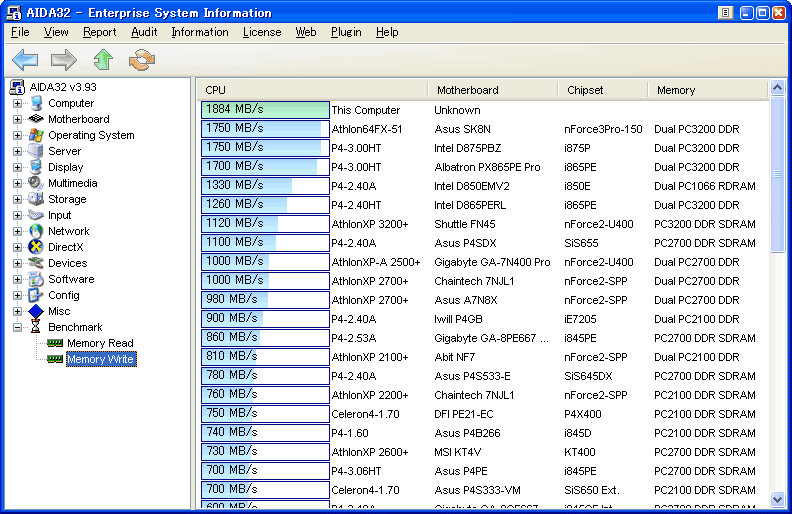
Task: Open the Plugin menu
Action: 346,32
